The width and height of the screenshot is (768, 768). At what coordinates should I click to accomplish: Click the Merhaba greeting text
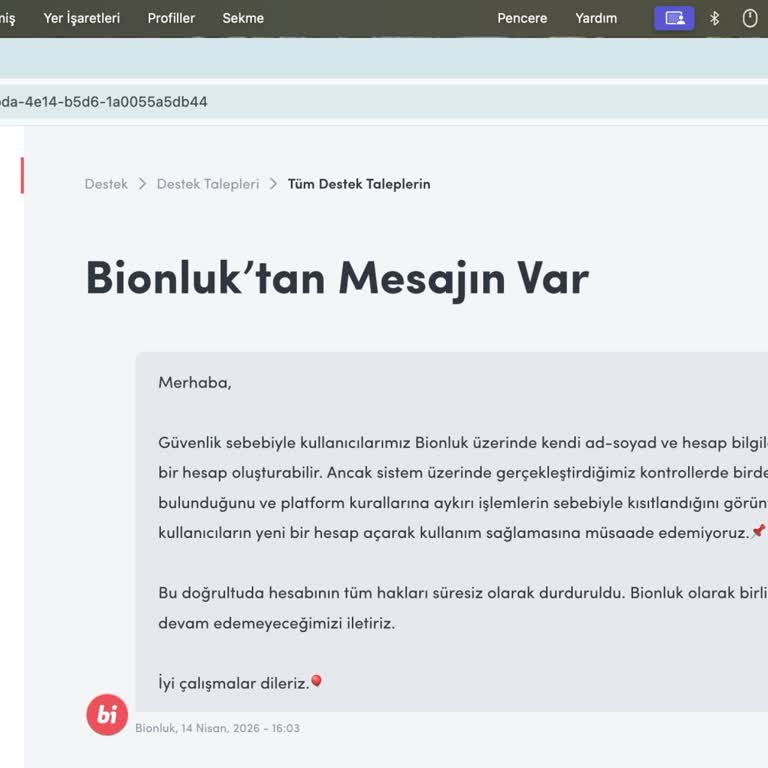[195, 383]
